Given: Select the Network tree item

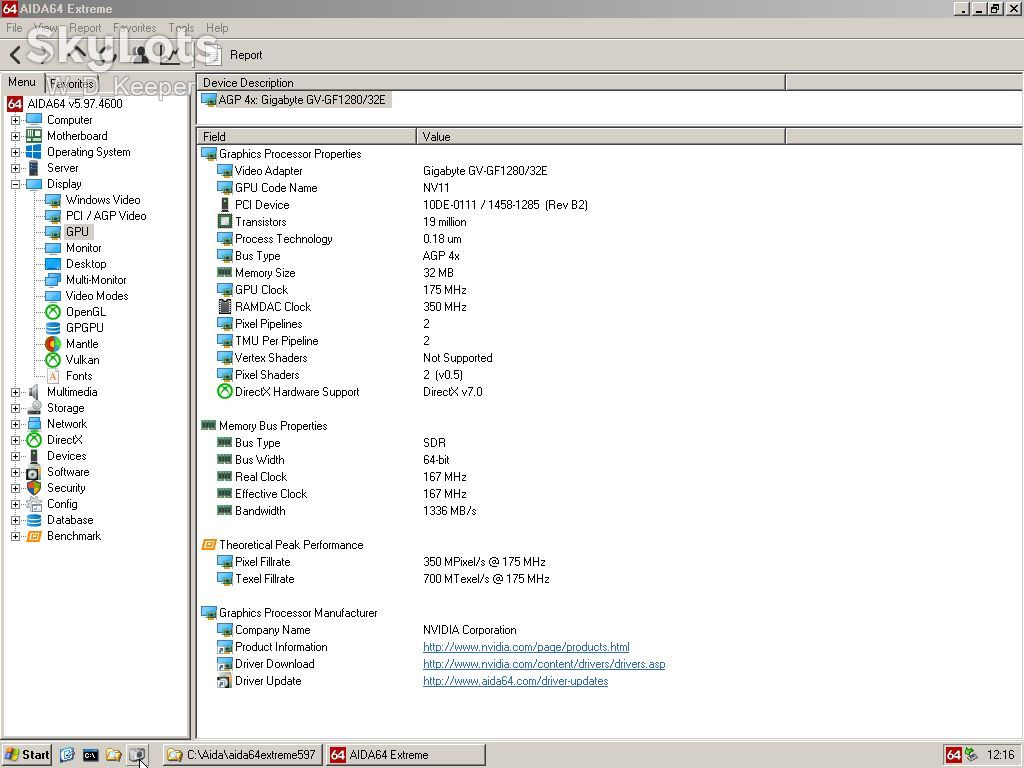Looking at the screenshot, I should click(67, 424).
